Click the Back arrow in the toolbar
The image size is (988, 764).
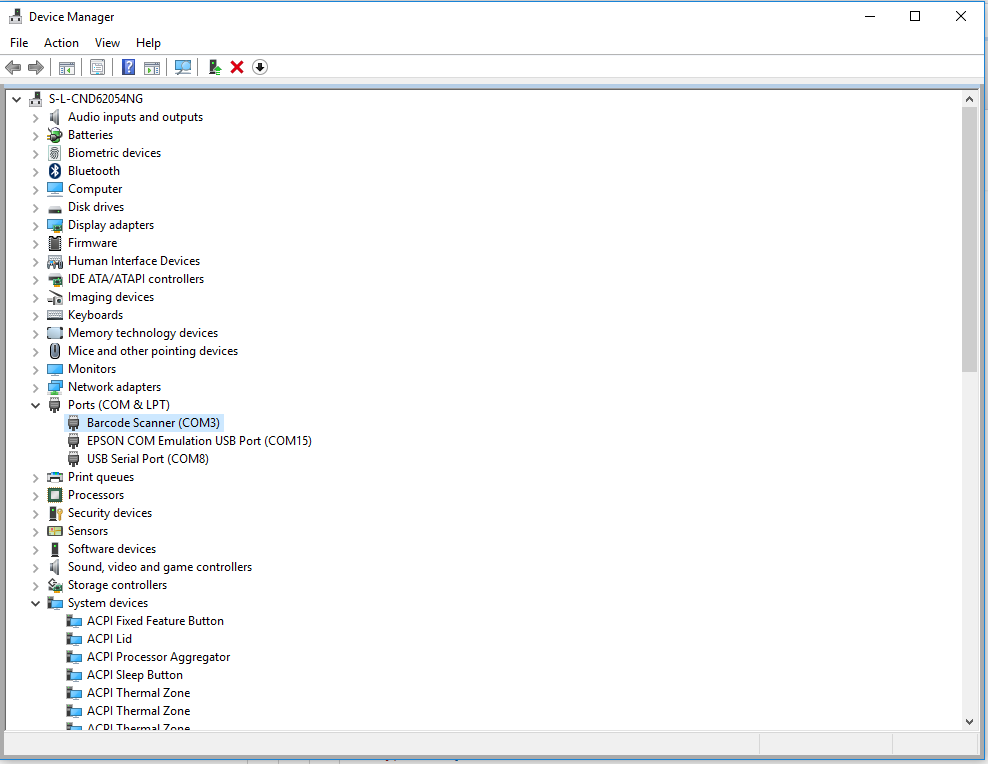[13, 67]
